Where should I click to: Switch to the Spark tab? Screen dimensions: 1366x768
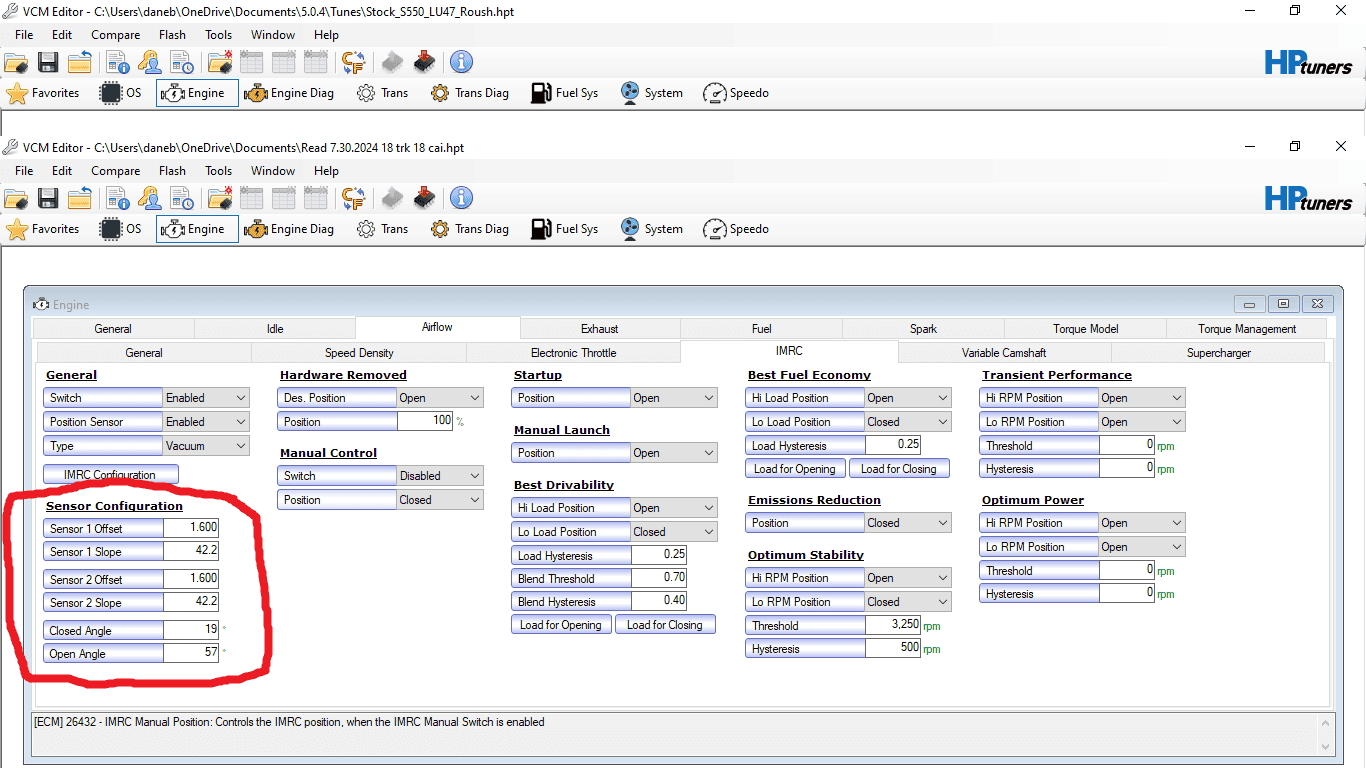(x=924, y=329)
